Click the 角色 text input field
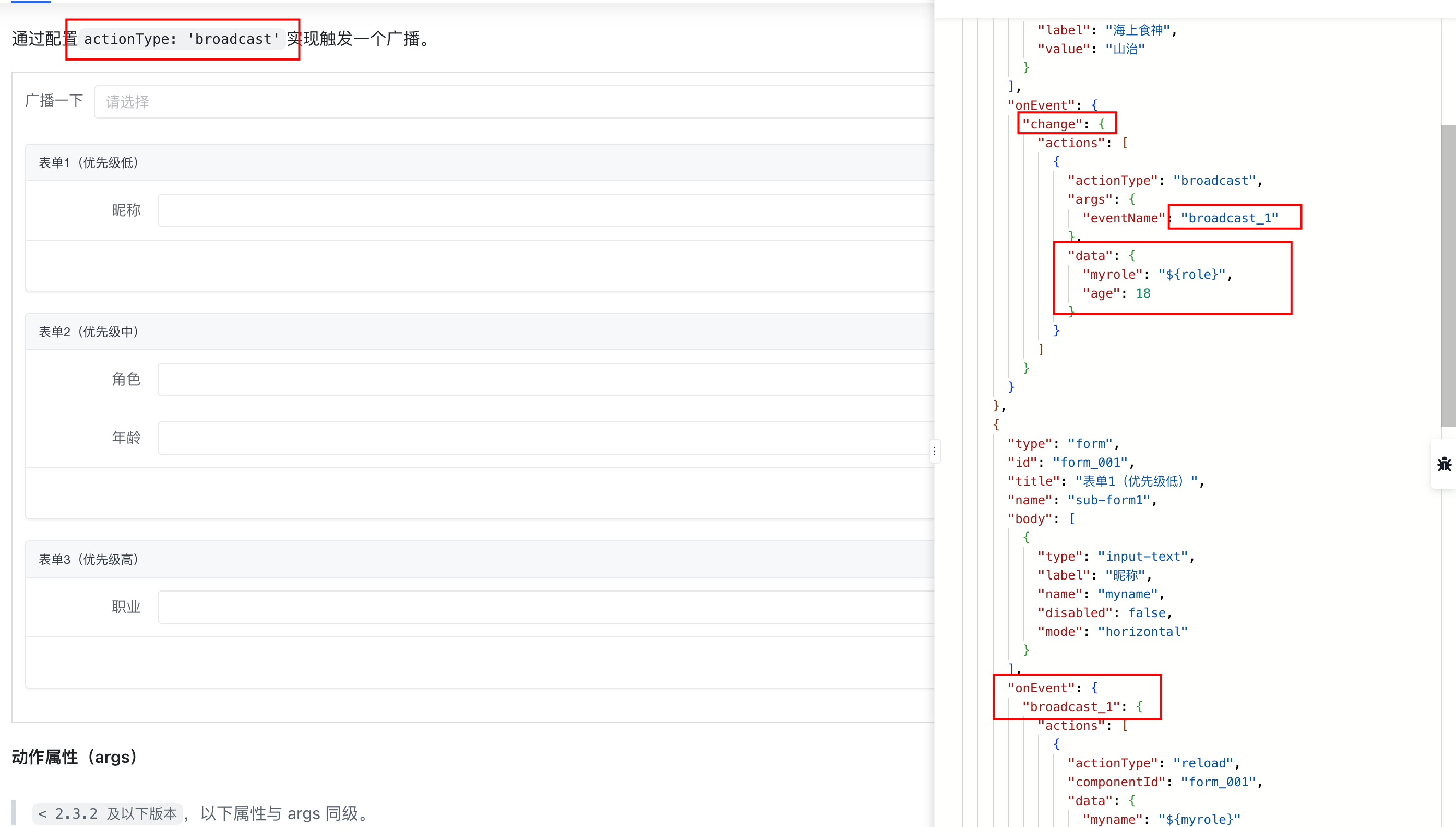This screenshot has width=1456, height=827. tap(545, 379)
